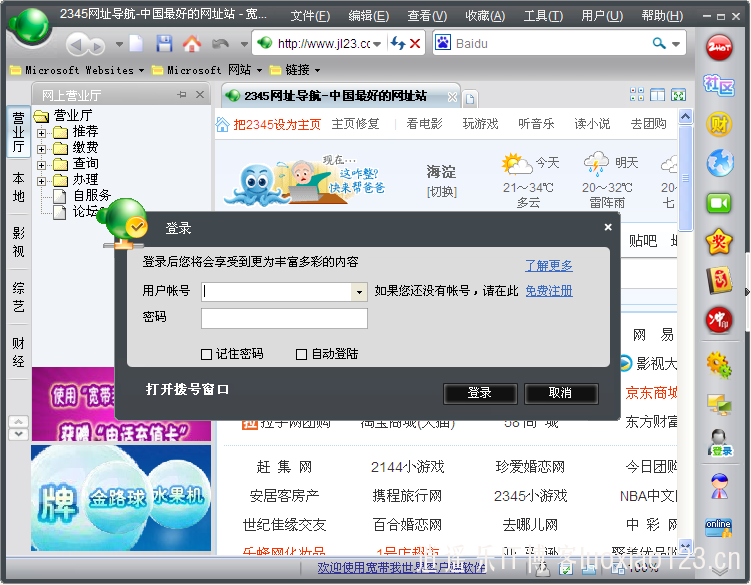This screenshot has width=751, height=585.
Task: Open the Microsoft Websites favorites dropdown
Action: (141, 70)
